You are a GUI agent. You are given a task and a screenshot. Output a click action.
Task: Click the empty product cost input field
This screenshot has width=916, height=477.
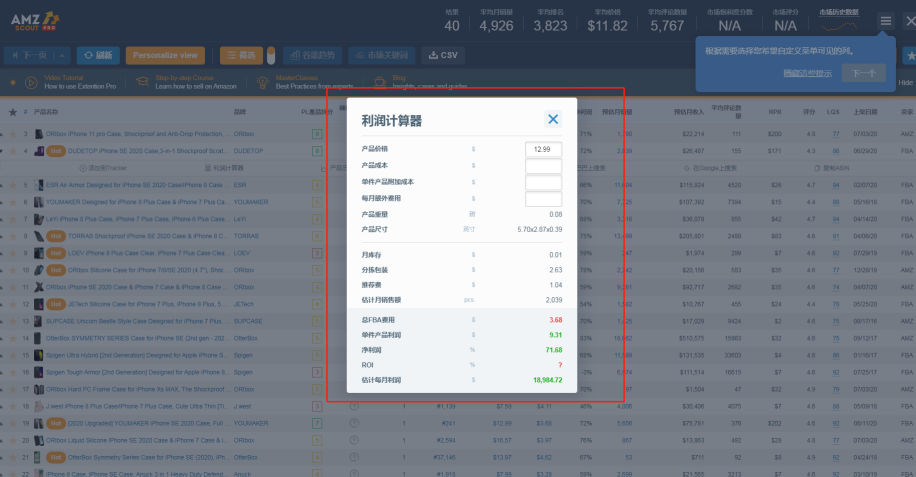[543, 166]
